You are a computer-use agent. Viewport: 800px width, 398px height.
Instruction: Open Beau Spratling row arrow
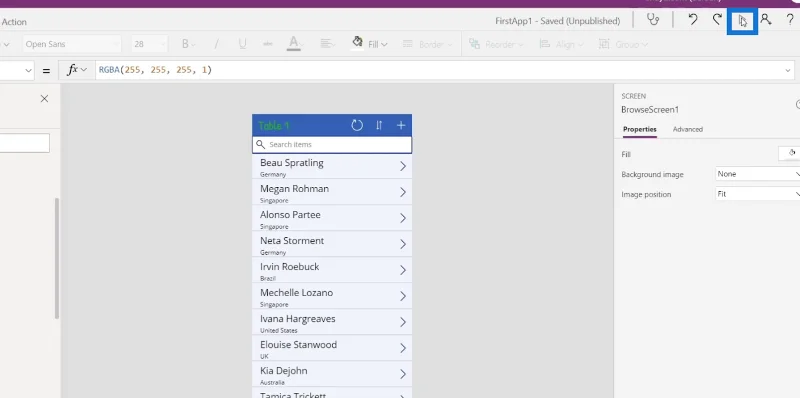[x=403, y=166]
